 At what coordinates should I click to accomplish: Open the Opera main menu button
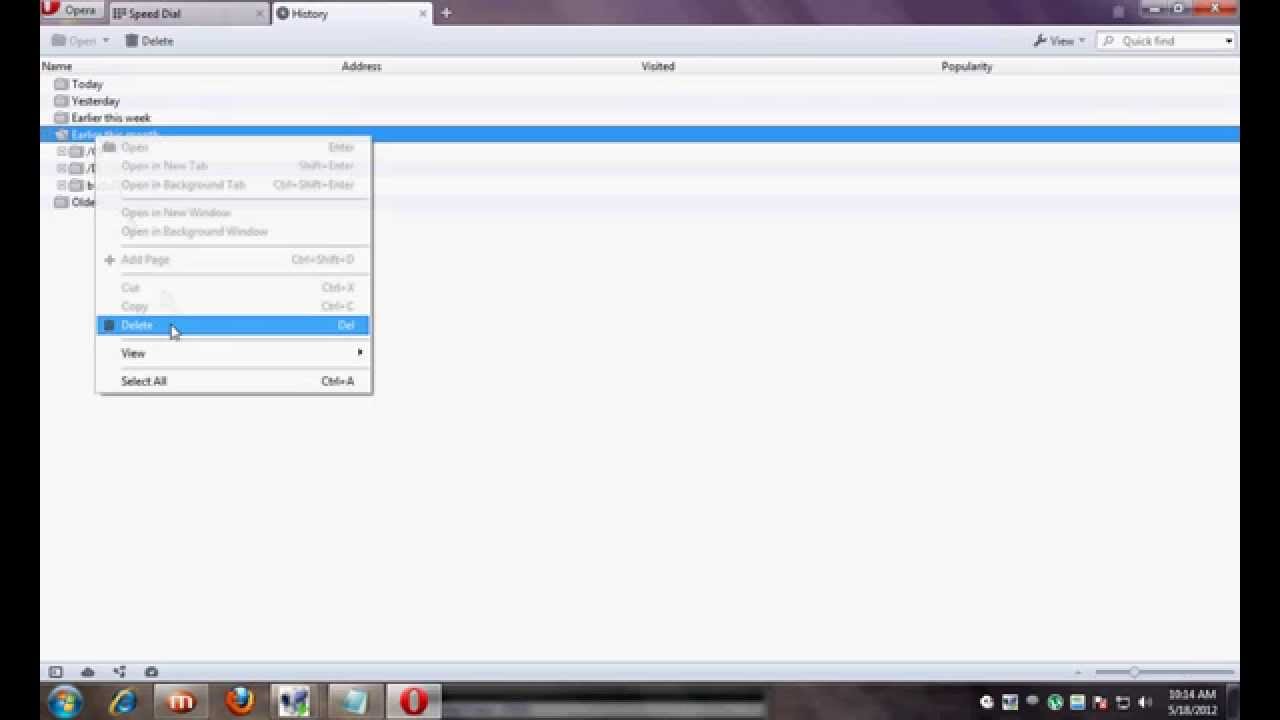coord(72,11)
